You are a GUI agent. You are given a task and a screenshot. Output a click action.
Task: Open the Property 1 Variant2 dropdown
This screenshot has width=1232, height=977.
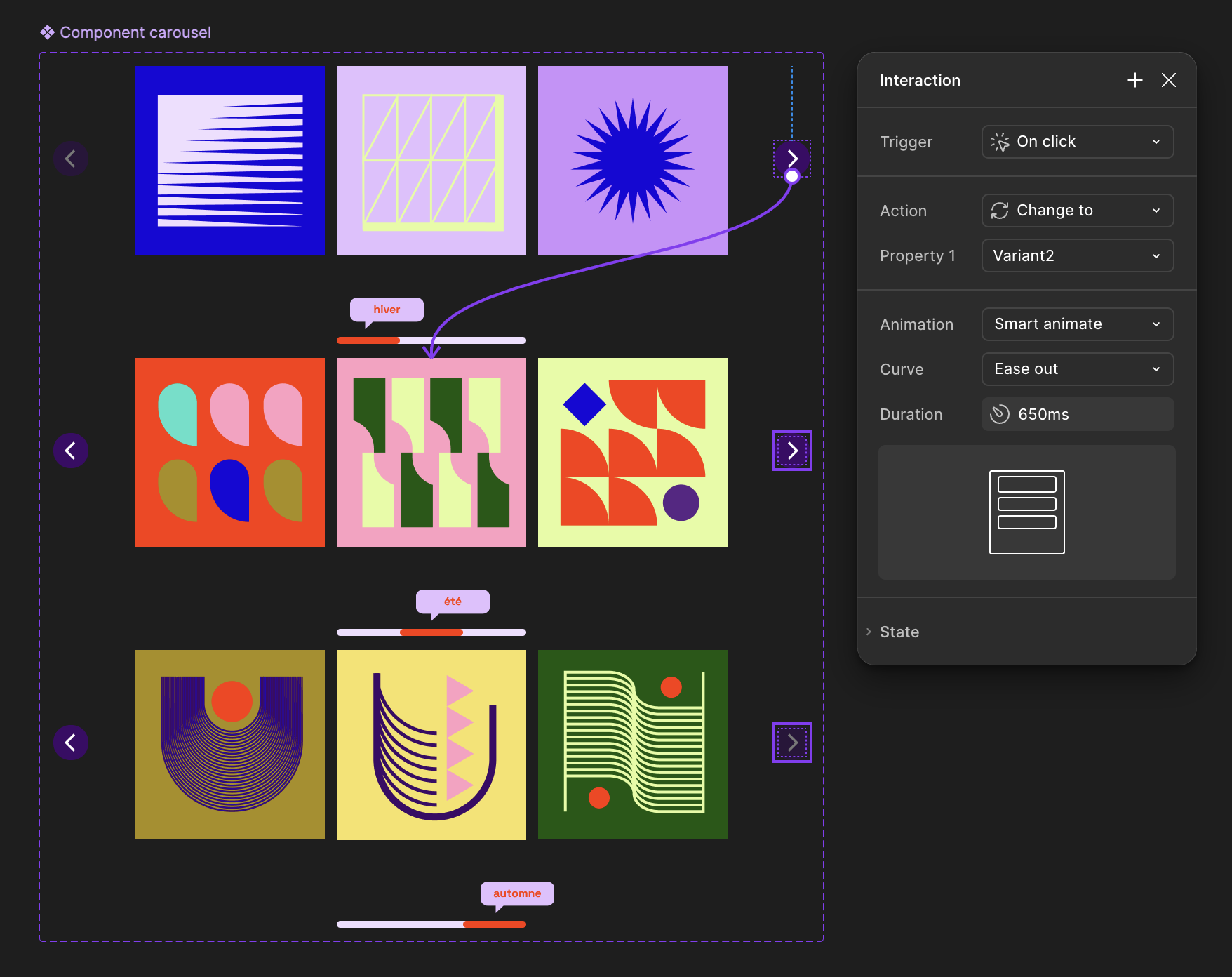tap(1077, 255)
